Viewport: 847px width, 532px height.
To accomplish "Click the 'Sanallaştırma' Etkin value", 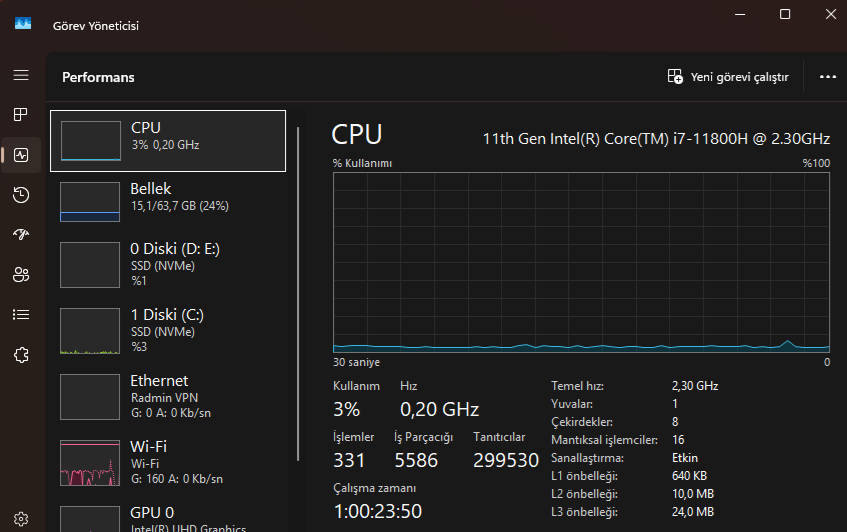I will (x=685, y=458).
